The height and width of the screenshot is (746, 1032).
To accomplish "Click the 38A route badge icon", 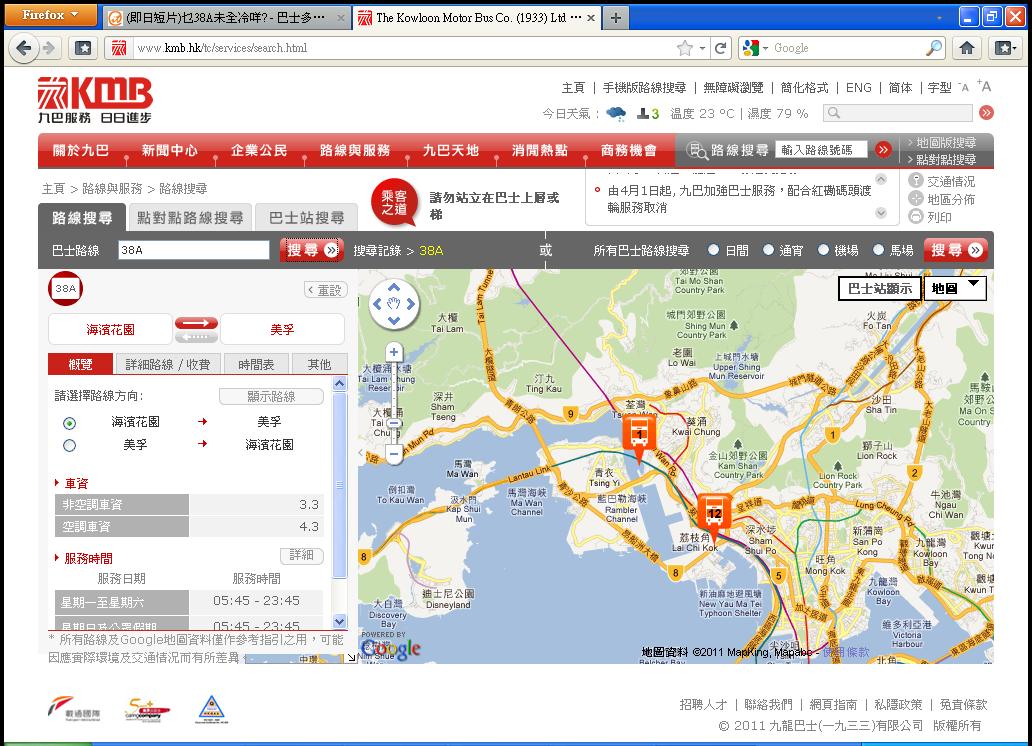I will (65, 288).
